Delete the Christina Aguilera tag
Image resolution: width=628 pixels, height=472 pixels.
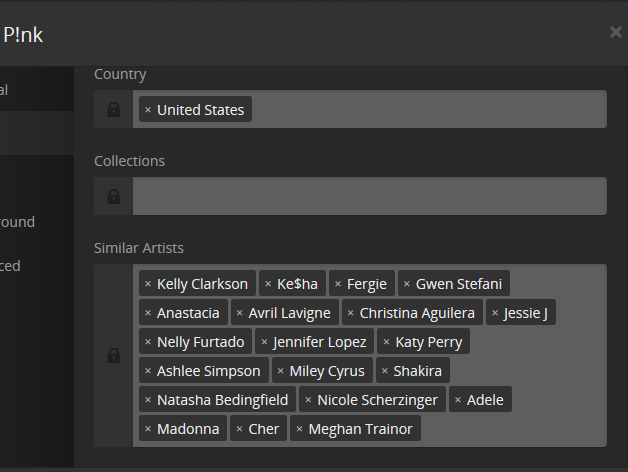click(351, 313)
